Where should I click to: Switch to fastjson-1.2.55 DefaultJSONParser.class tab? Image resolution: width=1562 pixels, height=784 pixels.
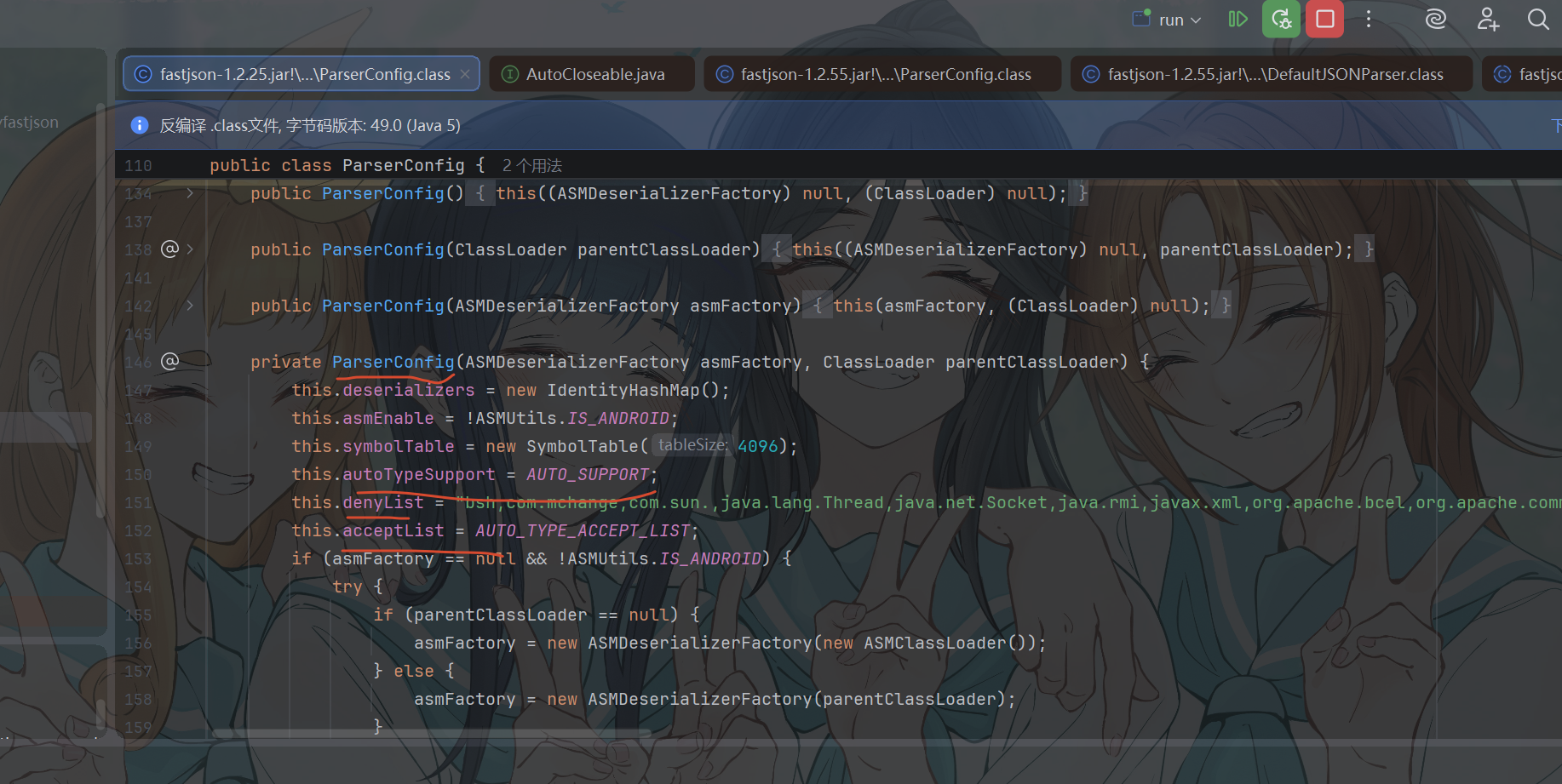pyautogui.click(x=1272, y=74)
